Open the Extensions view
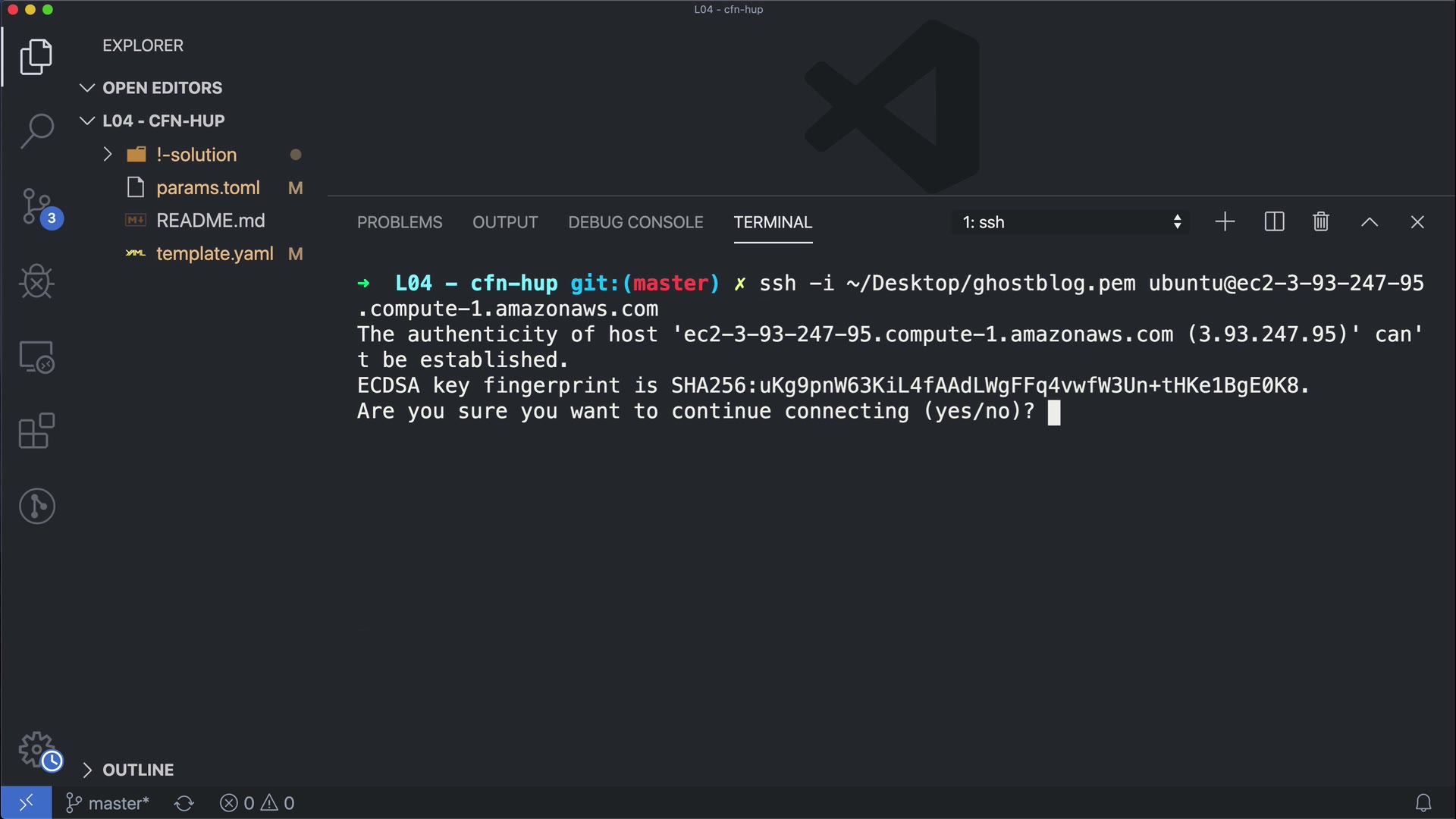The width and height of the screenshot is (1456, 819). [36, 431]
